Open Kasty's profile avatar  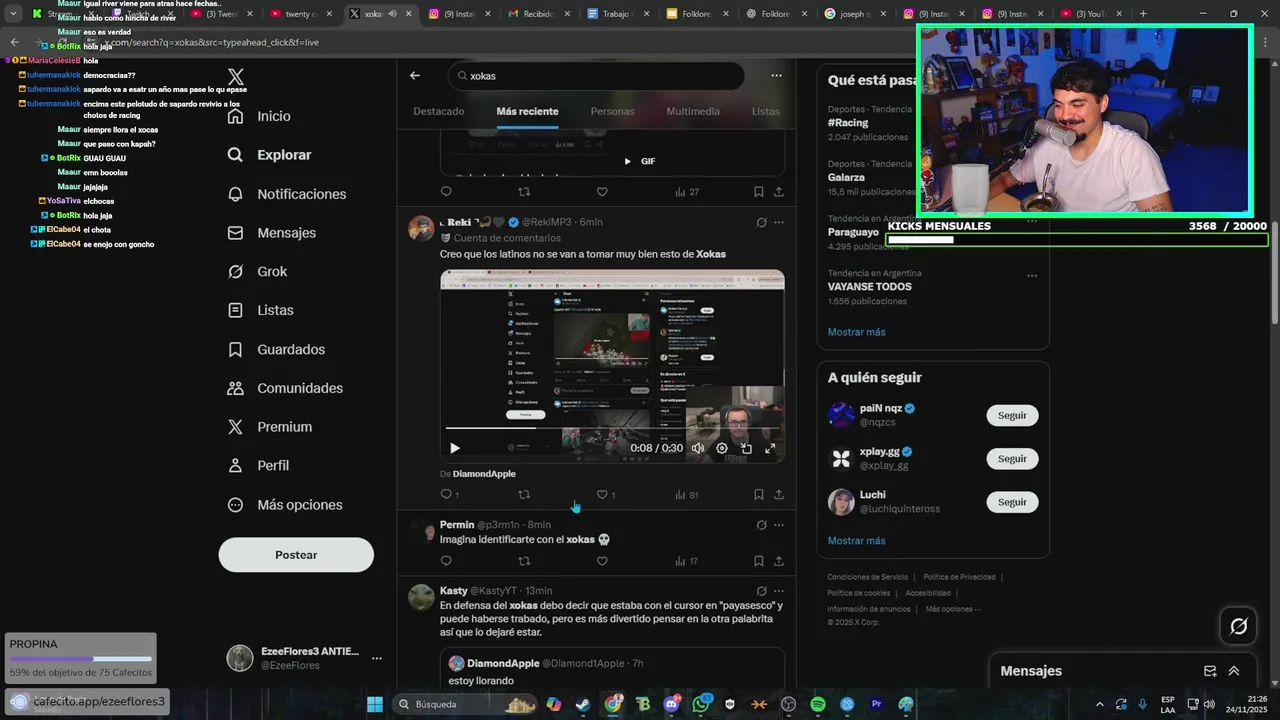pyautogui.click(x=421, y=597)
